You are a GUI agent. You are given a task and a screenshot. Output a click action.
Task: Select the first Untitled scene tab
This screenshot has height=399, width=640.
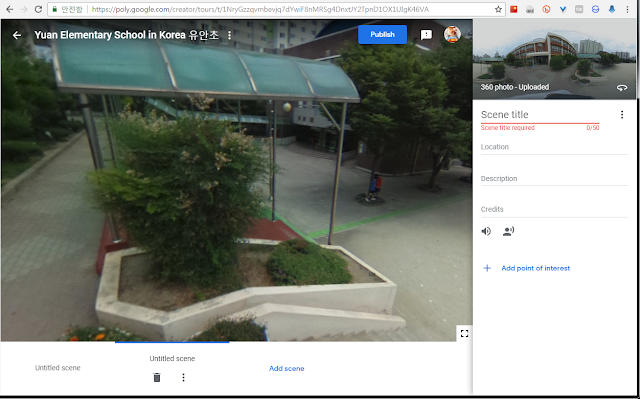point(58,368)
